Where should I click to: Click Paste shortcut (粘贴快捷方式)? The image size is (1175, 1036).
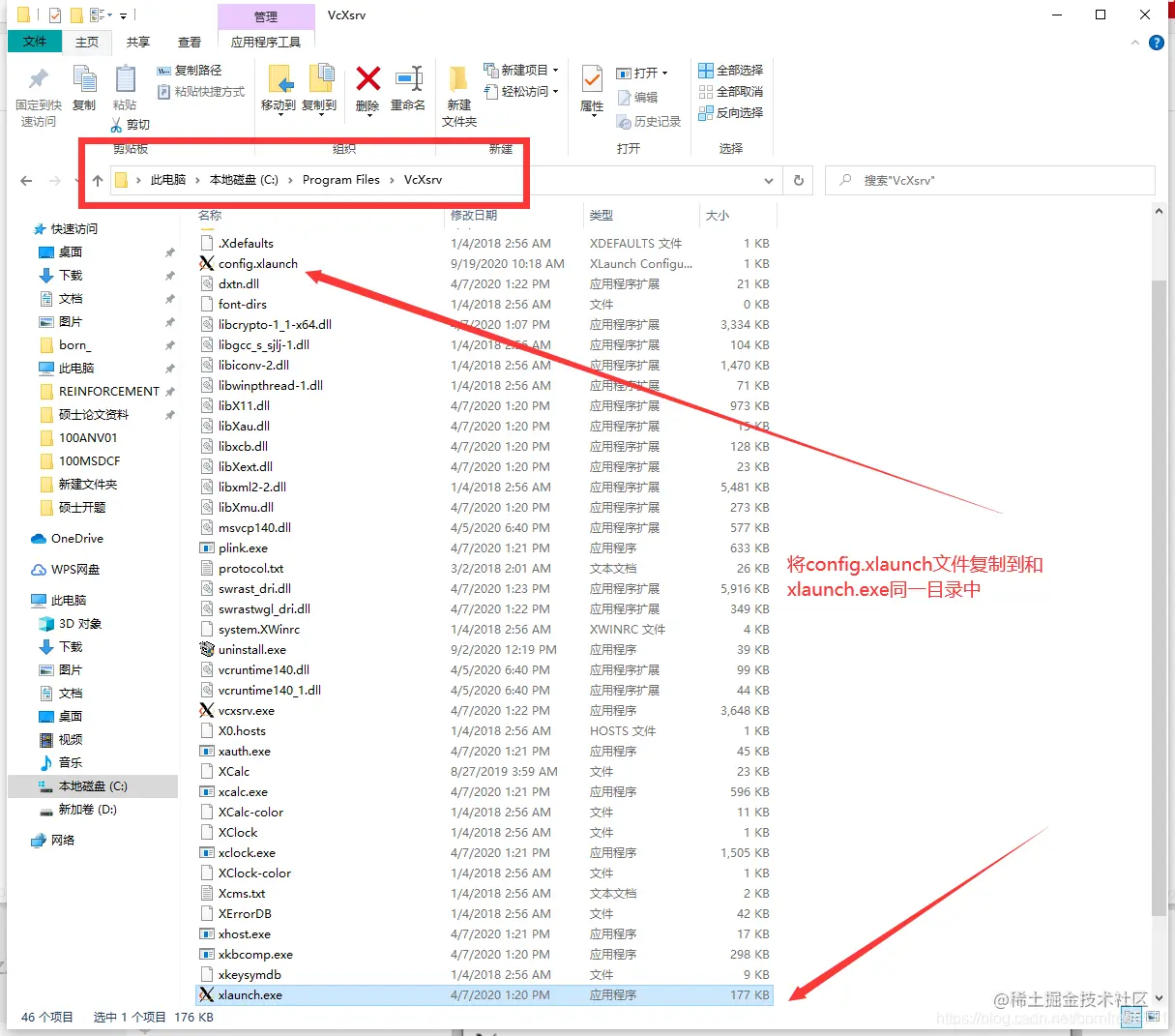[x=201, y=92]
